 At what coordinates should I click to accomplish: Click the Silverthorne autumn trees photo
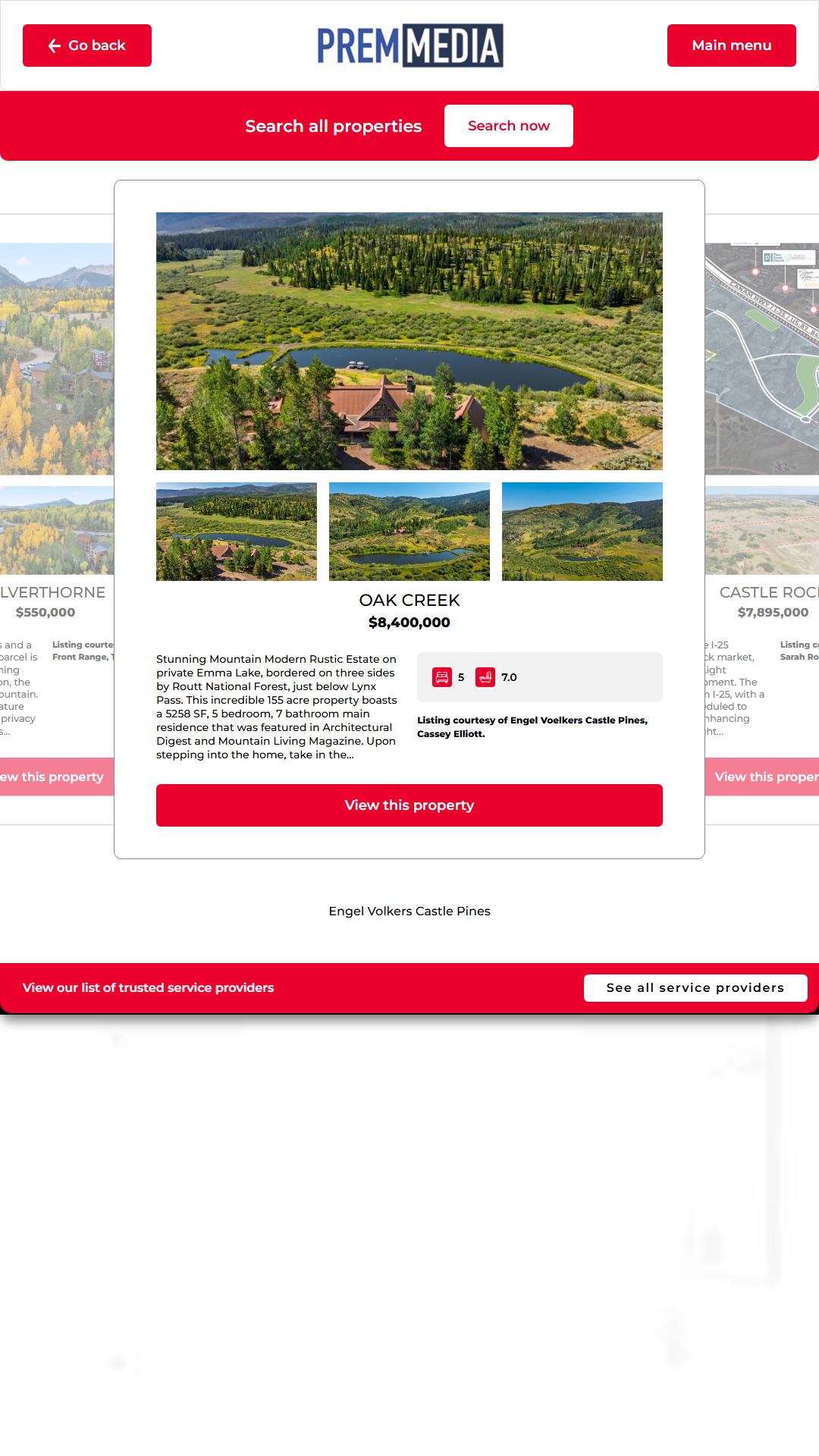(57, 359)
